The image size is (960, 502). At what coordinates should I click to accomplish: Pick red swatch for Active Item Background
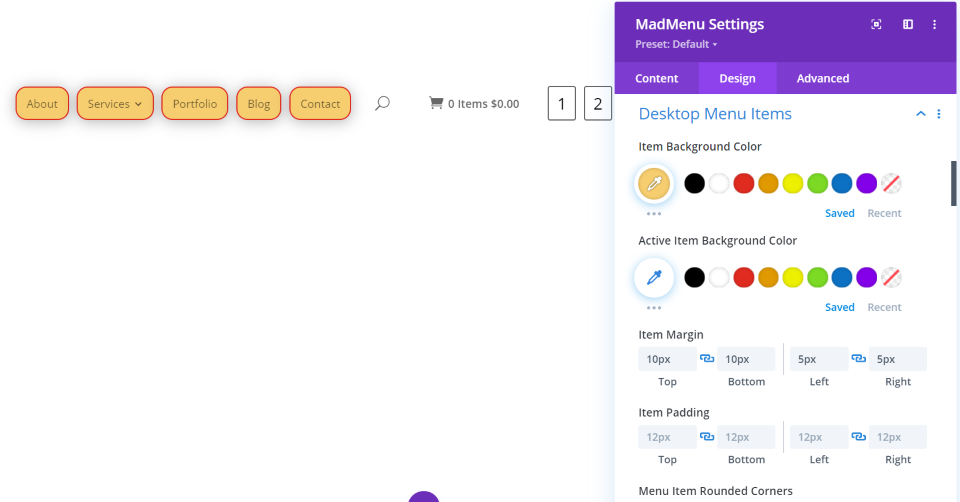coord(743,277)
